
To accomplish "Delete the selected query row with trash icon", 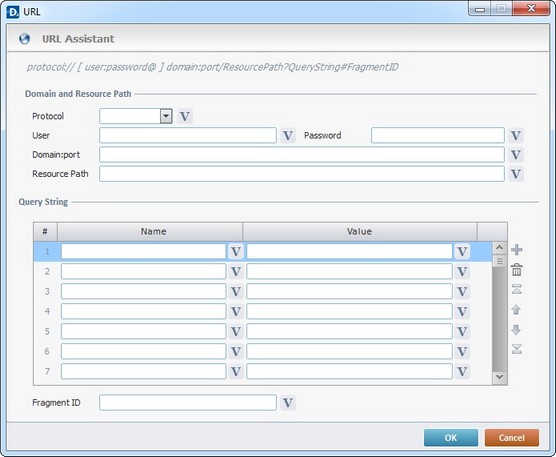I will click(517, 270).
